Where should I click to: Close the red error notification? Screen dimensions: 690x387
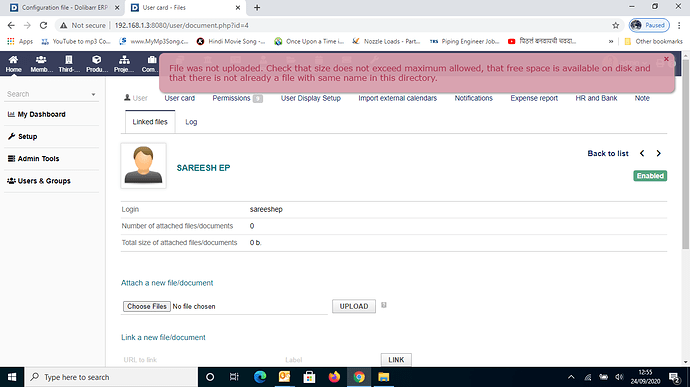click(666, 59)
